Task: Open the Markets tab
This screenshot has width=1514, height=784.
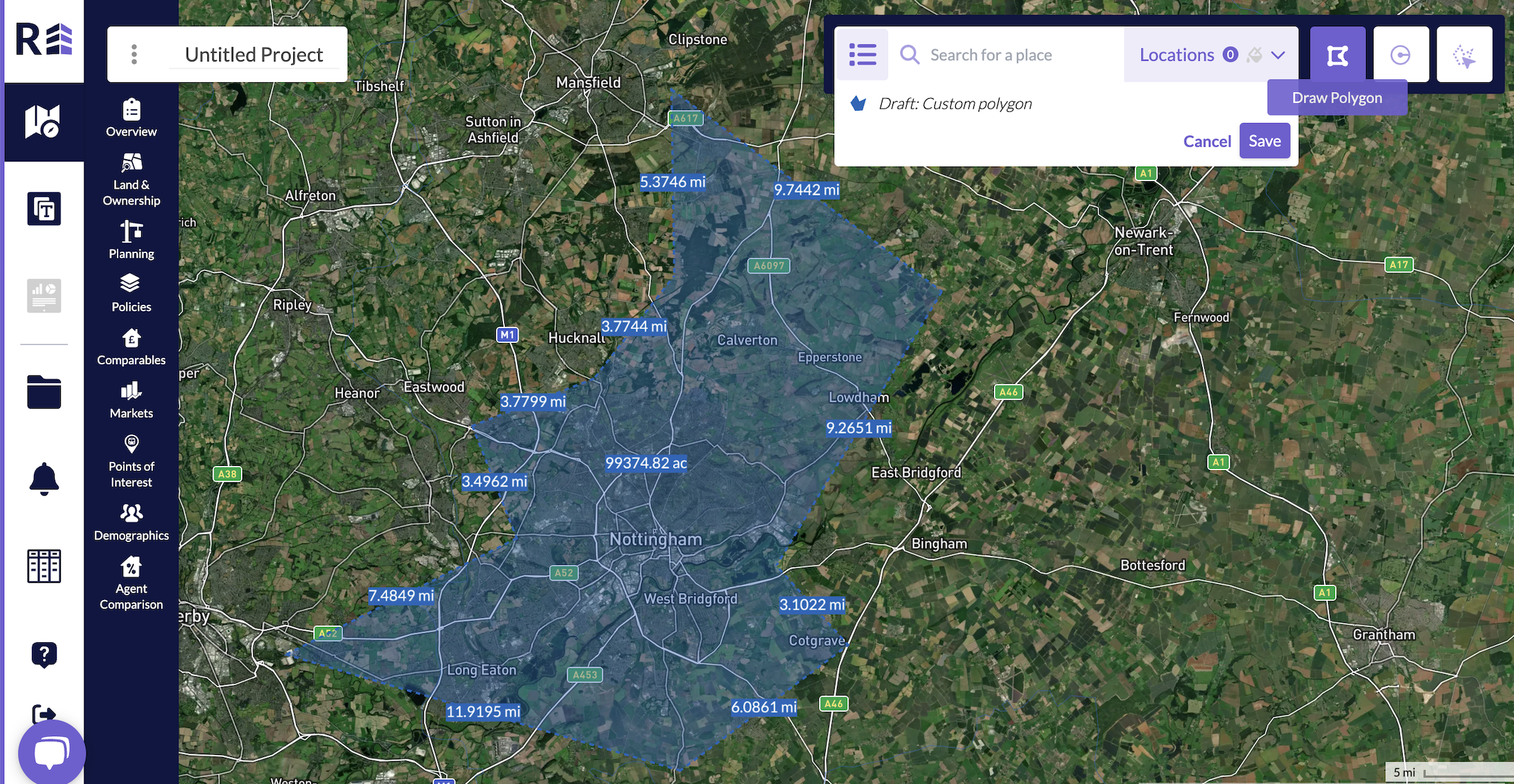Action: click(131, 400)
